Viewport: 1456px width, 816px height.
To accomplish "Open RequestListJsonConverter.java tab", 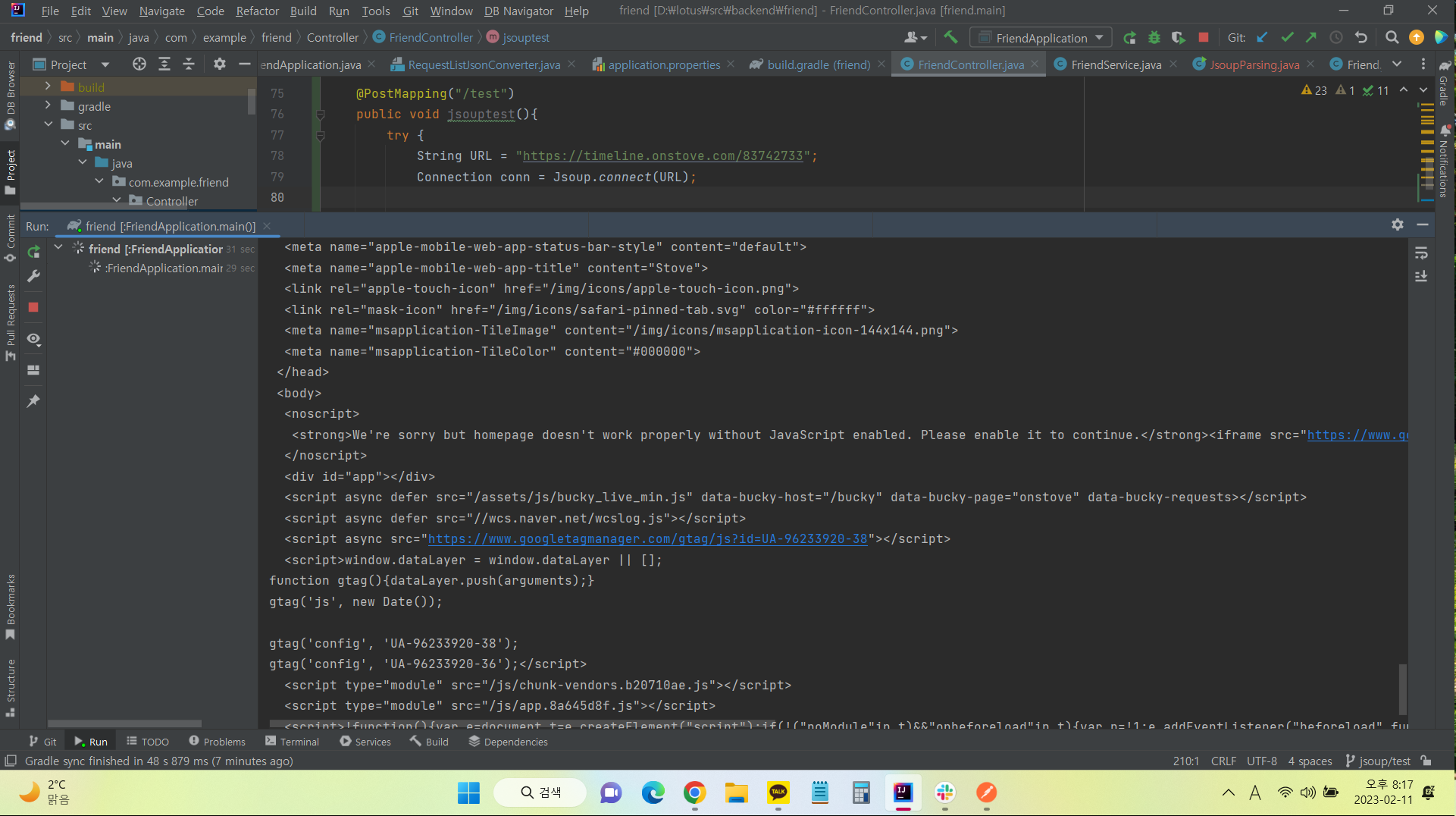I will 475,64.
